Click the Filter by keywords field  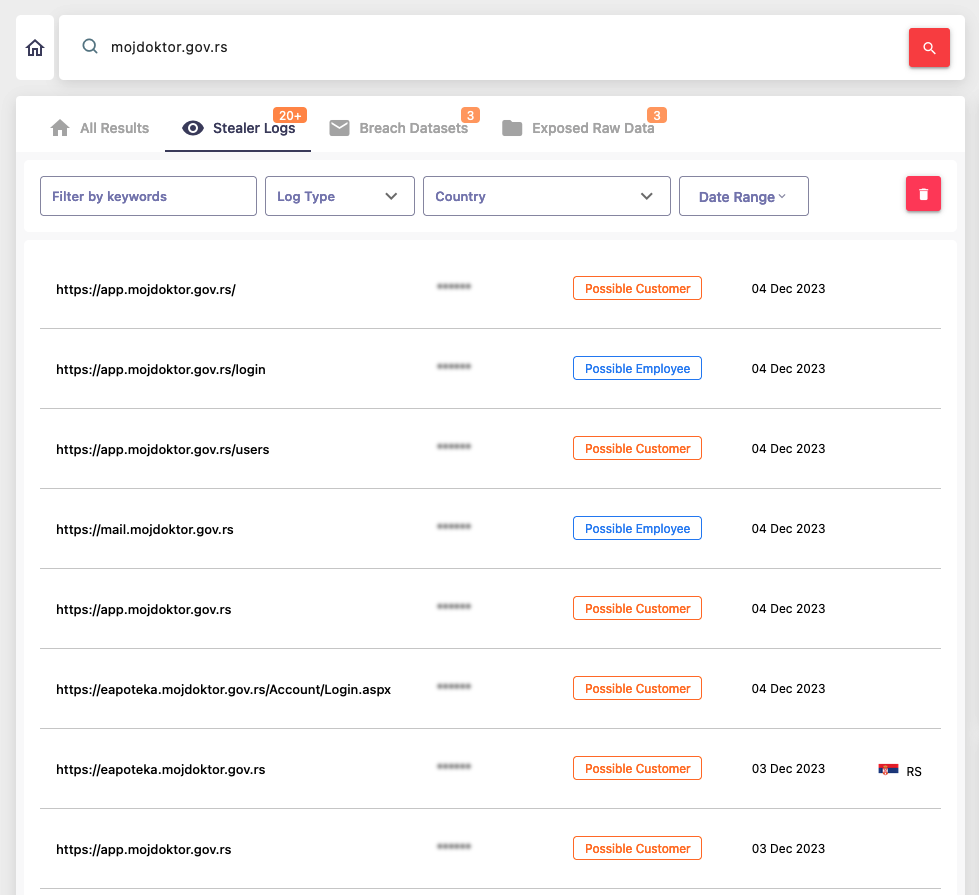(149, 196)
